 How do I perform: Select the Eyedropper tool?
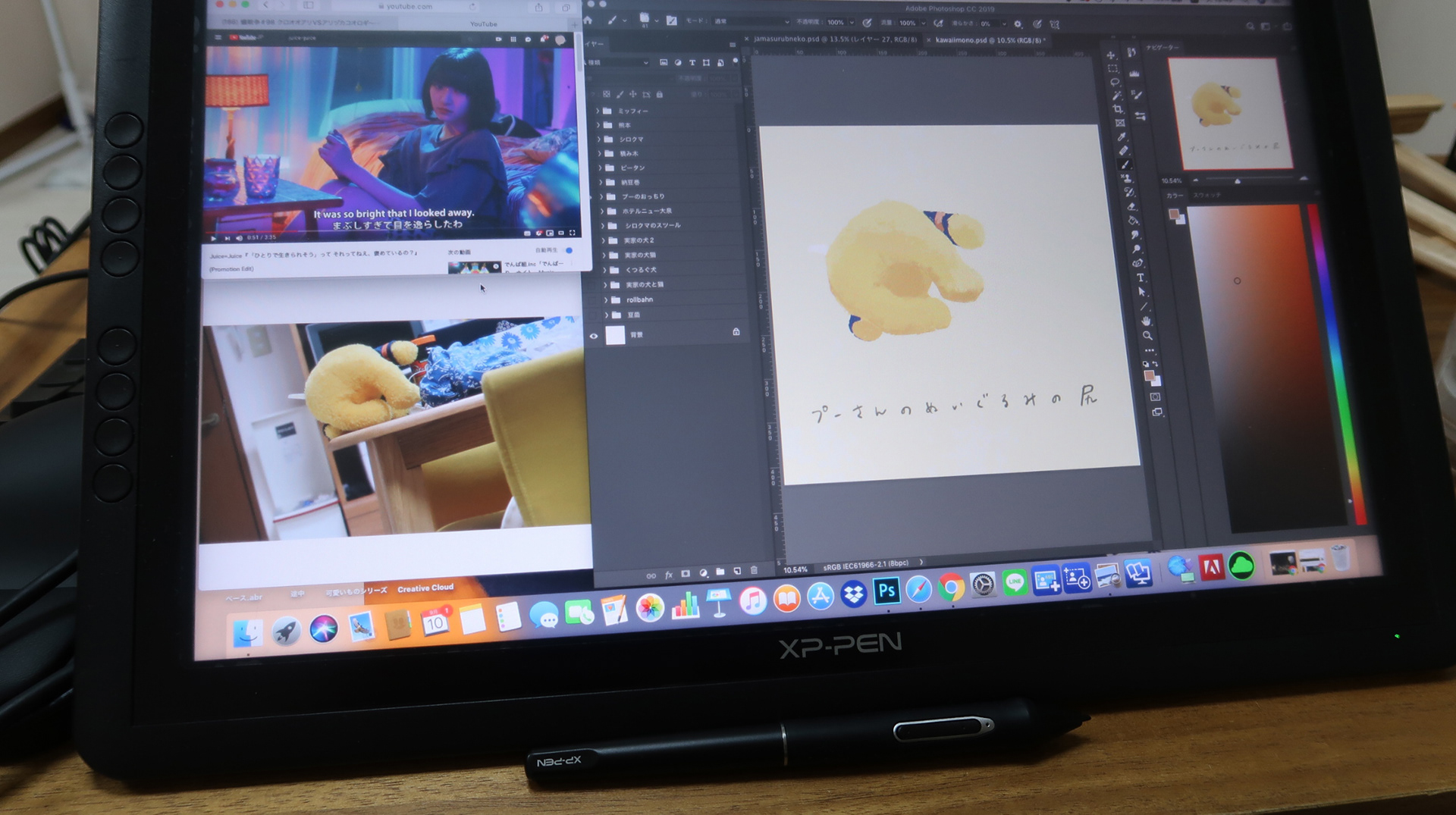coord(1121,137)
